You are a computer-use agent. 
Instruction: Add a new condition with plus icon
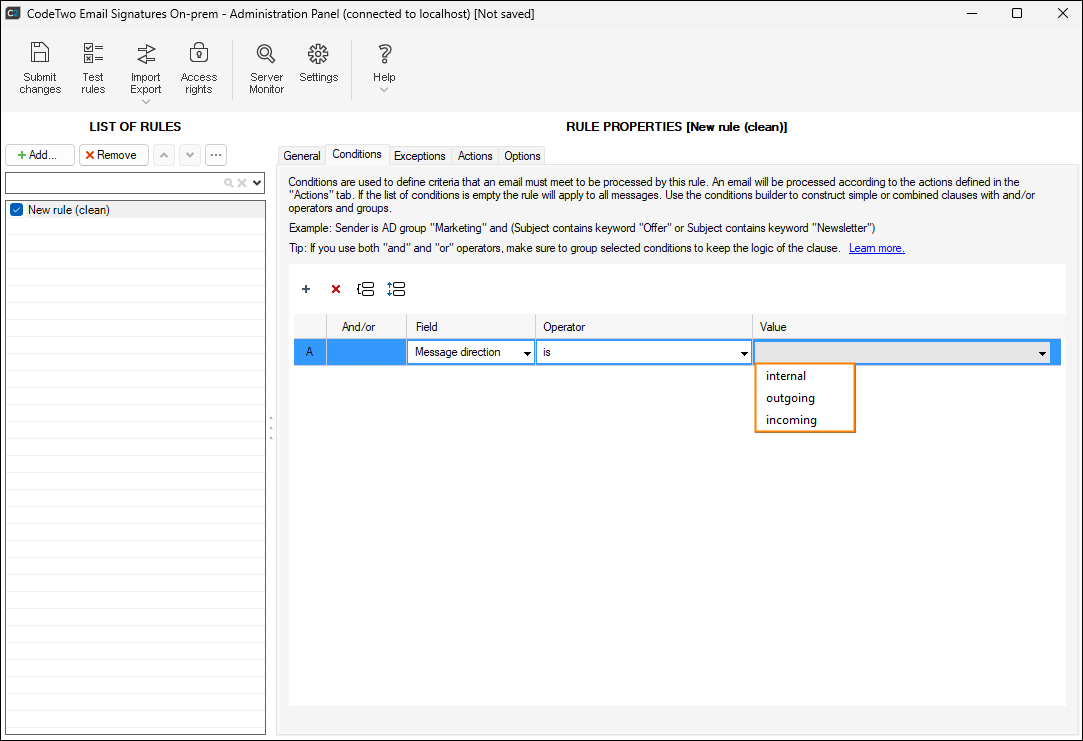tap(306, 289)
